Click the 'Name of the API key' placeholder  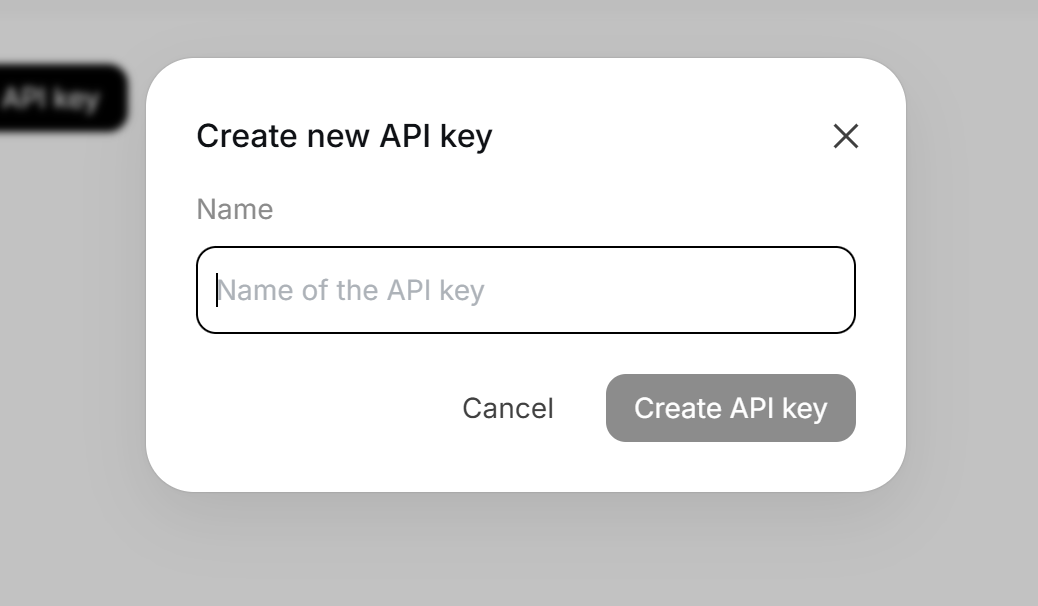(351, 290)
